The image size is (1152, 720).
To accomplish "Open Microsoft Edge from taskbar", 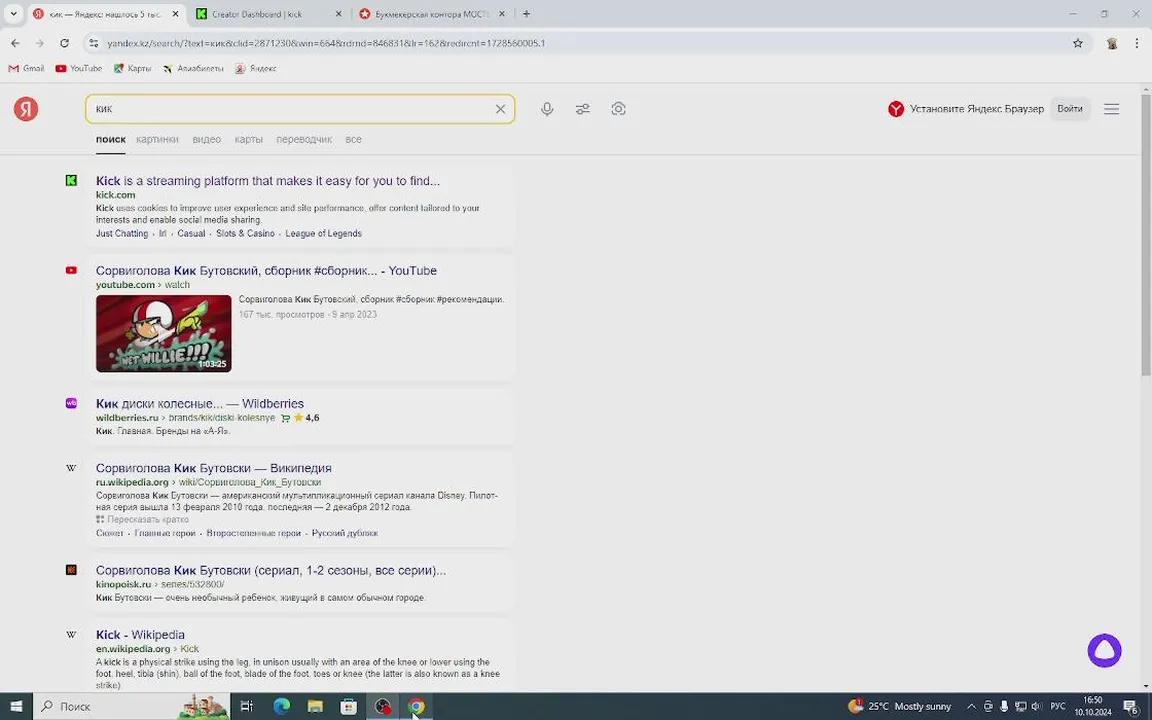I will (x=281, y=706).
